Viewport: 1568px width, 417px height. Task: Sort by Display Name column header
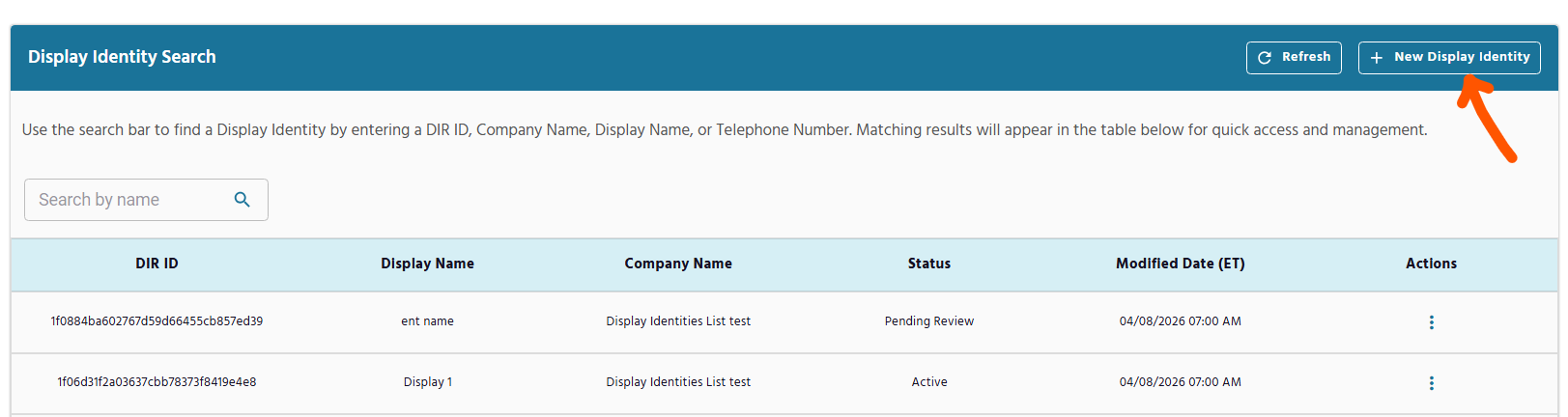pos(427,264)
